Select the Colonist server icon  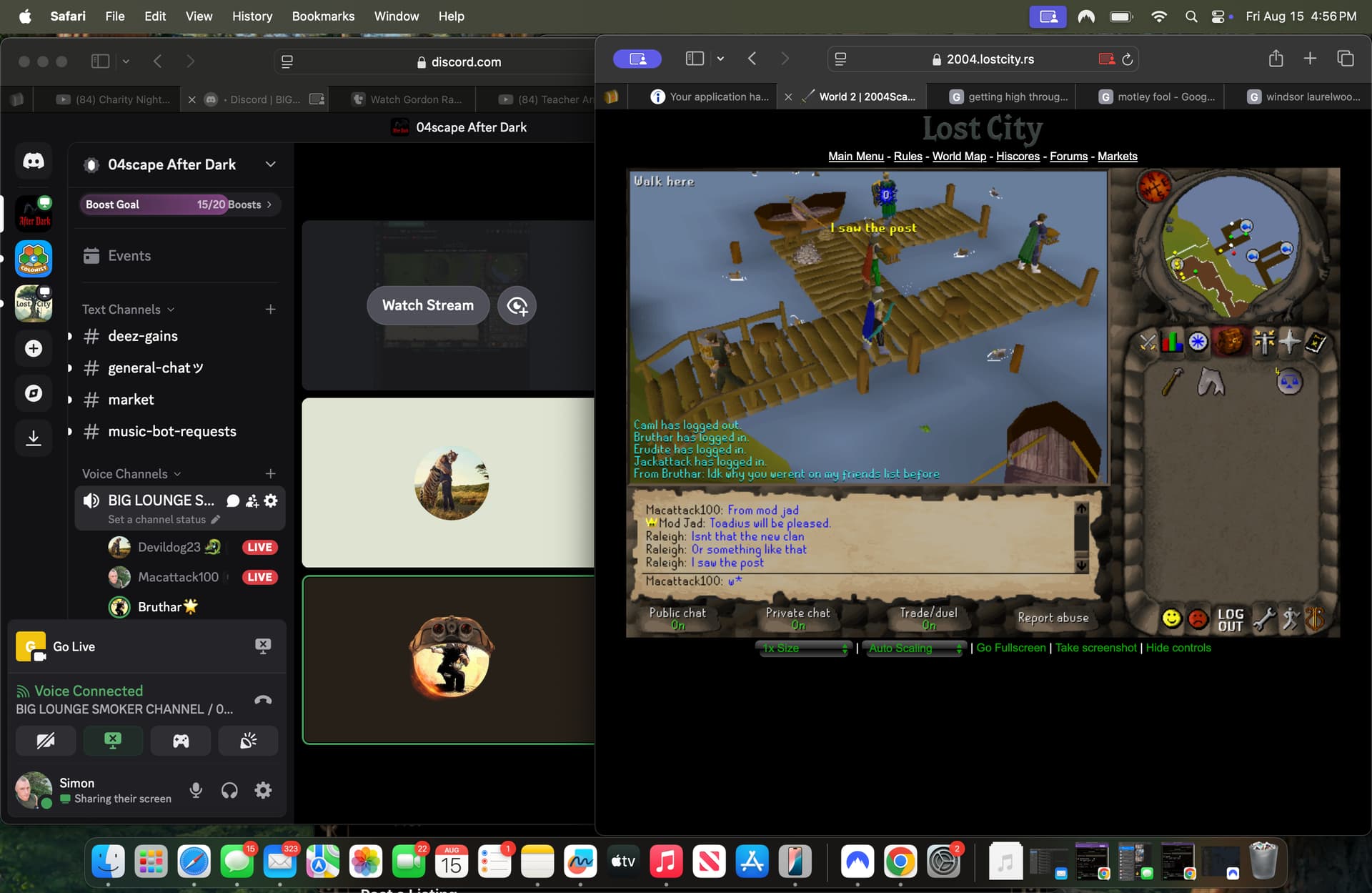point(34,258)
